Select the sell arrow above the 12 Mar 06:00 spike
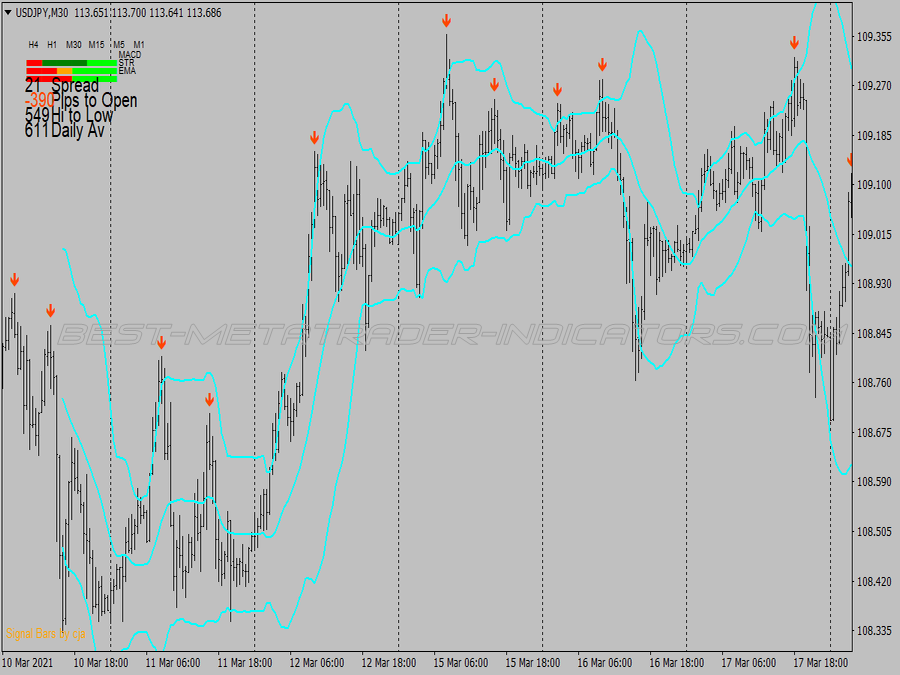Image resolution: width=900 pixels, height=675 pixels. pos(315,138)
